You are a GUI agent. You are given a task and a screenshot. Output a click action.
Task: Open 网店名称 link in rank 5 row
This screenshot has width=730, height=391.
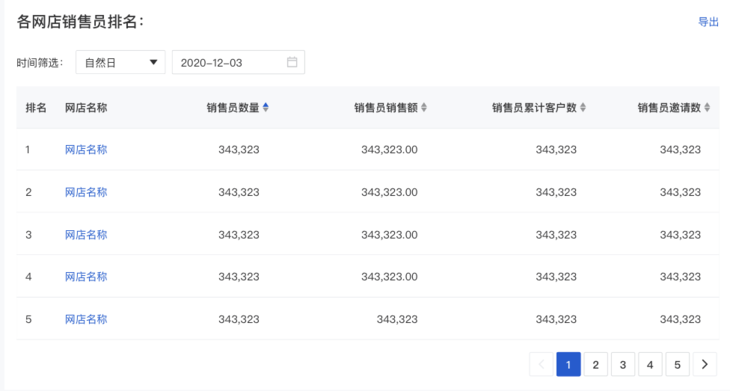tap(86, 319)
